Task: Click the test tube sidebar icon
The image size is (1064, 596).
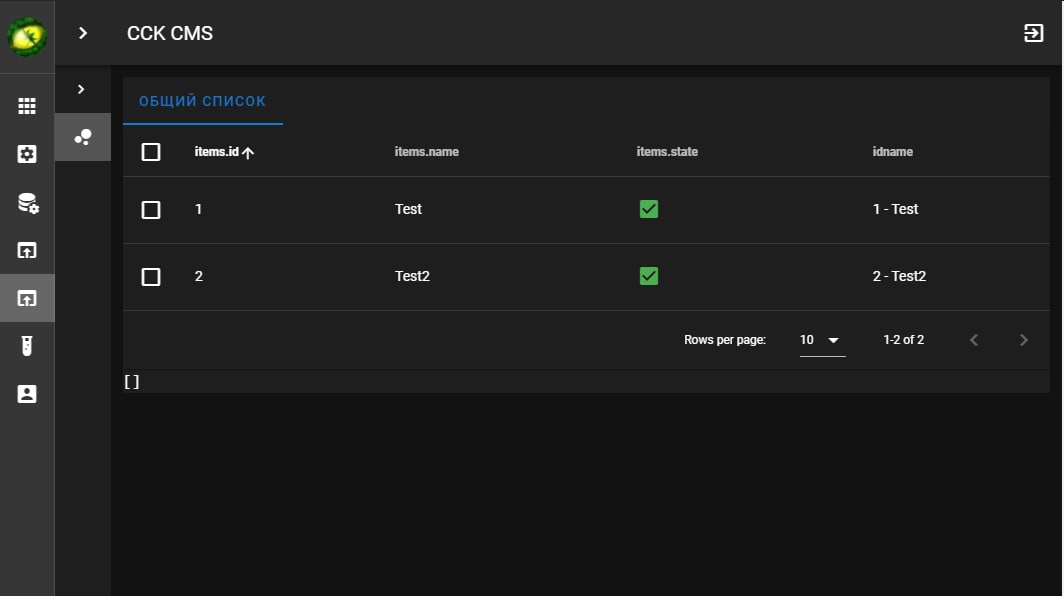Action: [27, 346]
